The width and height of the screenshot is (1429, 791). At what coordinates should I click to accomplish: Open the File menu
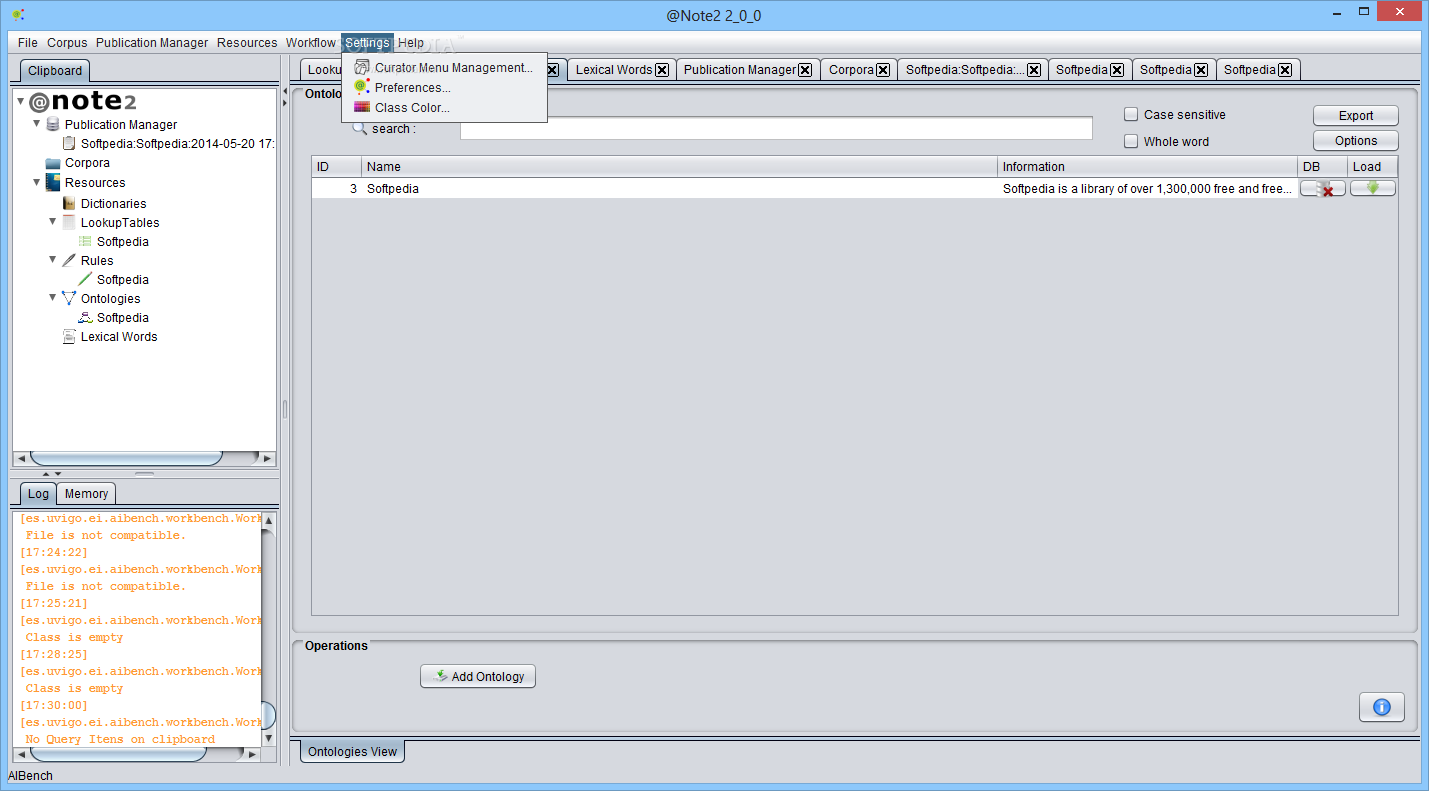[x=28, y=43]
